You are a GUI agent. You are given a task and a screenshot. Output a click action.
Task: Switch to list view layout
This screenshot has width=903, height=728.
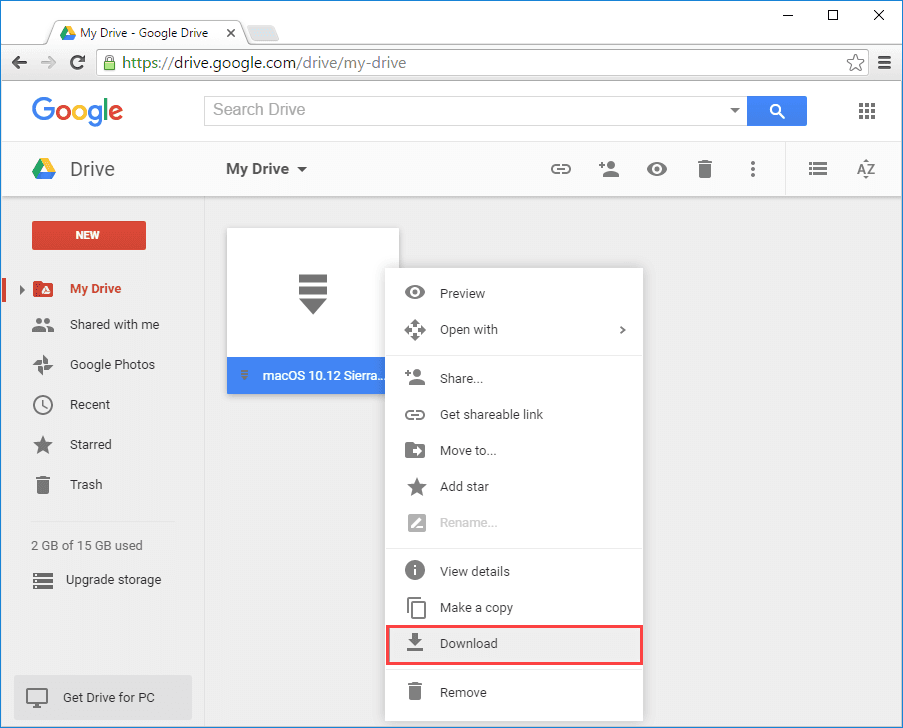pos(818,169)
